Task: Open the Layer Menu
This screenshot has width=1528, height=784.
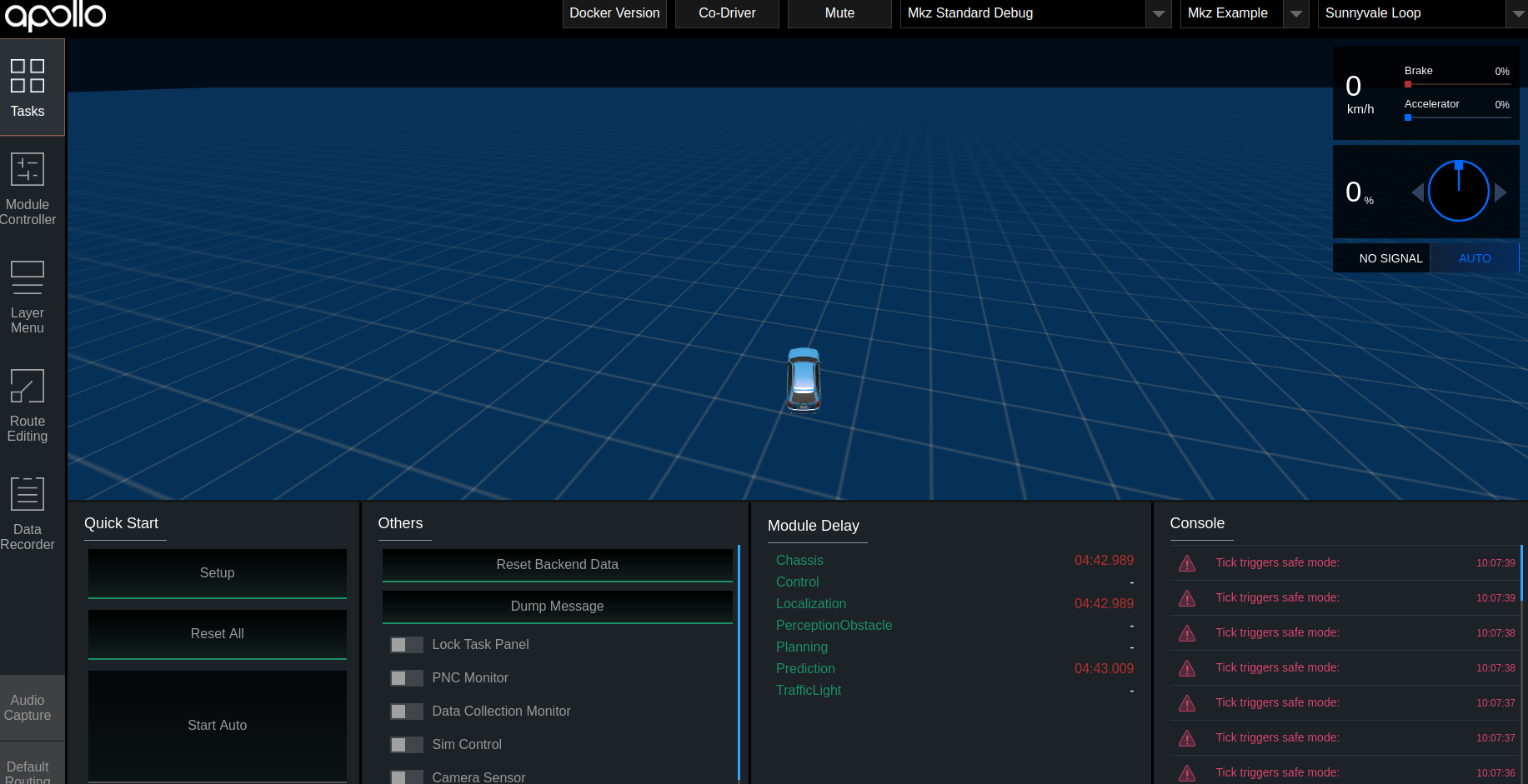Action: tap(28, 295)
